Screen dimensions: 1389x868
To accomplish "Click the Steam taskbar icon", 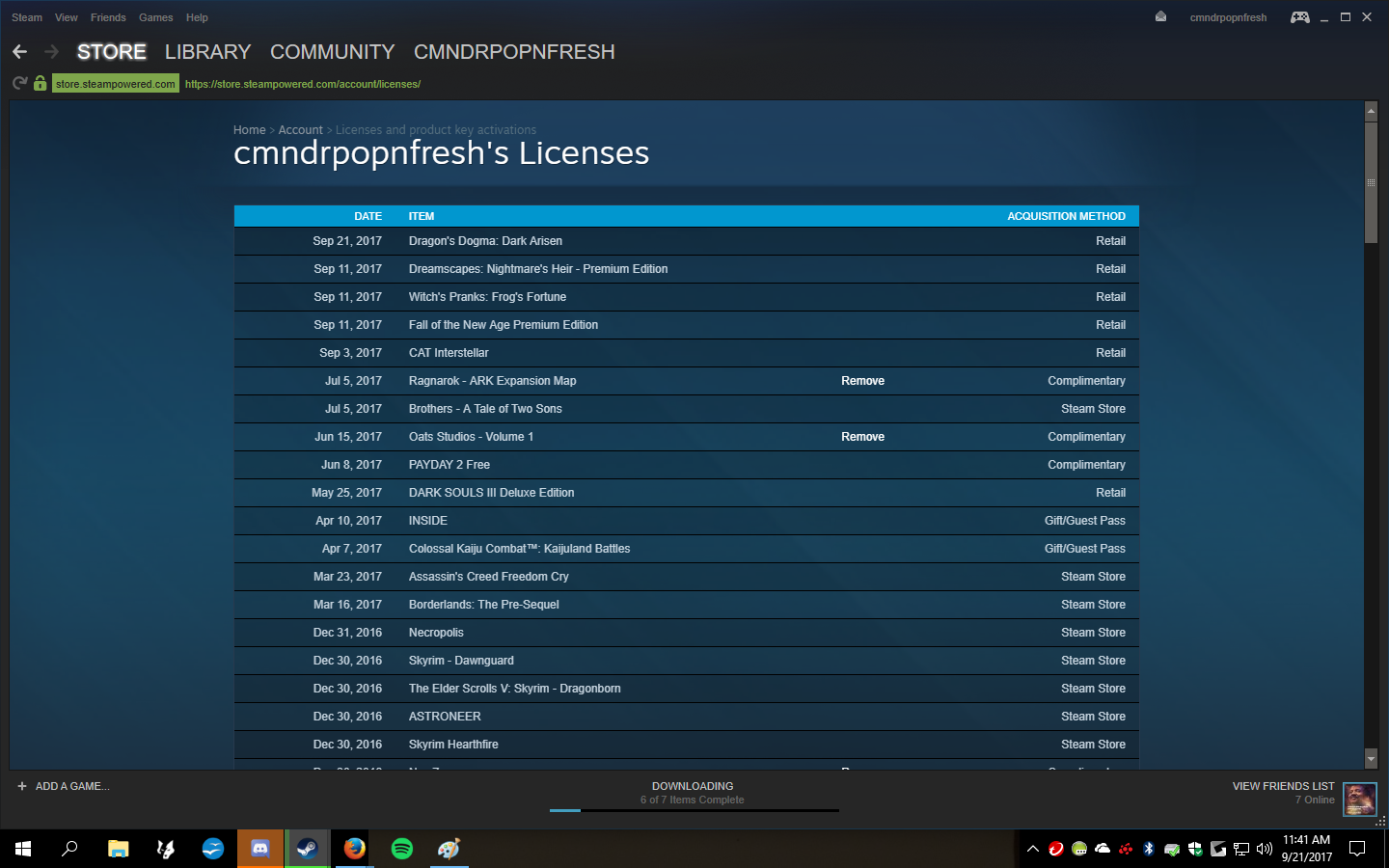I will [x=307, y=849].
